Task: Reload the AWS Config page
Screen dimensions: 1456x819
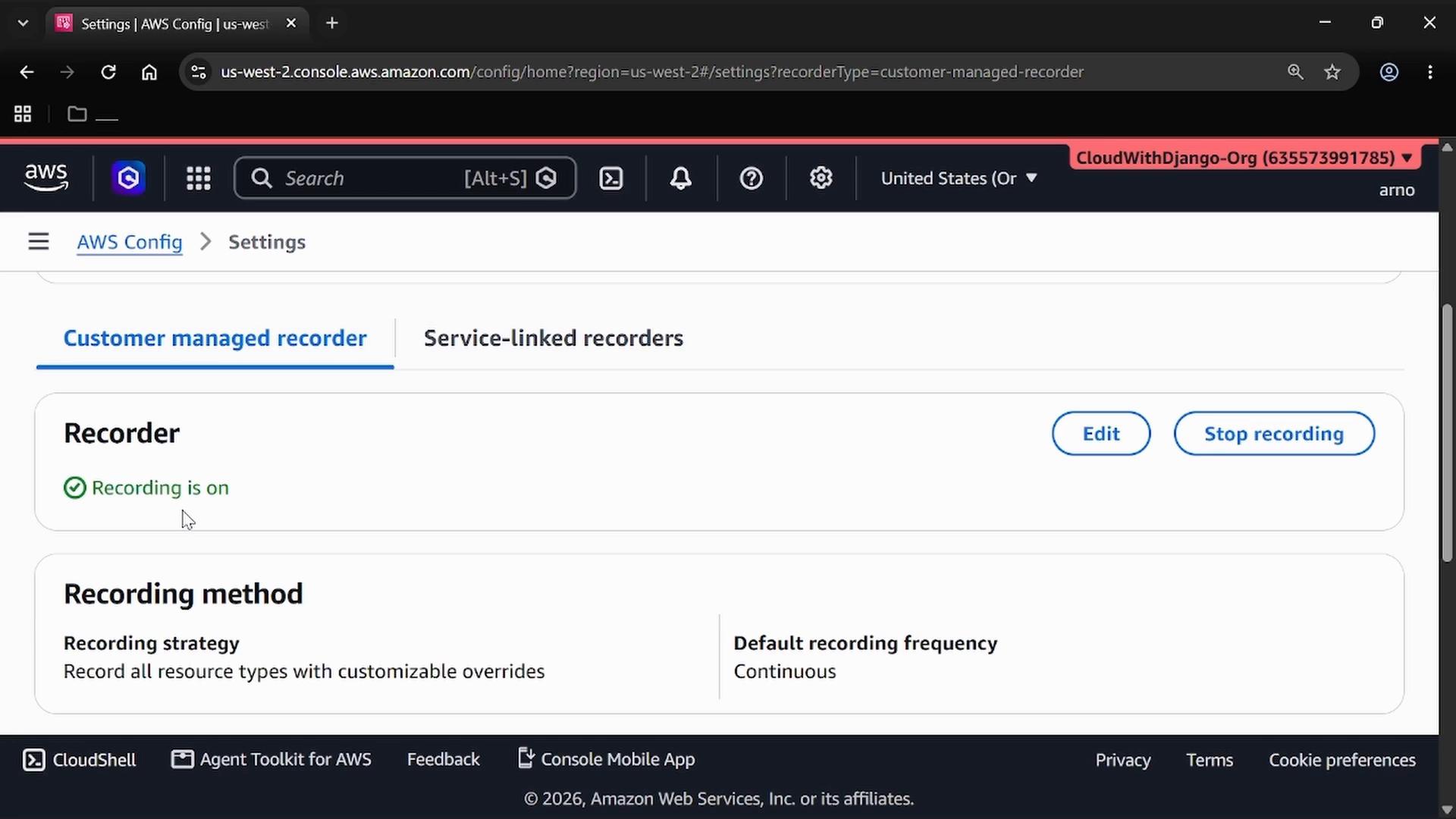Action: 108,72
